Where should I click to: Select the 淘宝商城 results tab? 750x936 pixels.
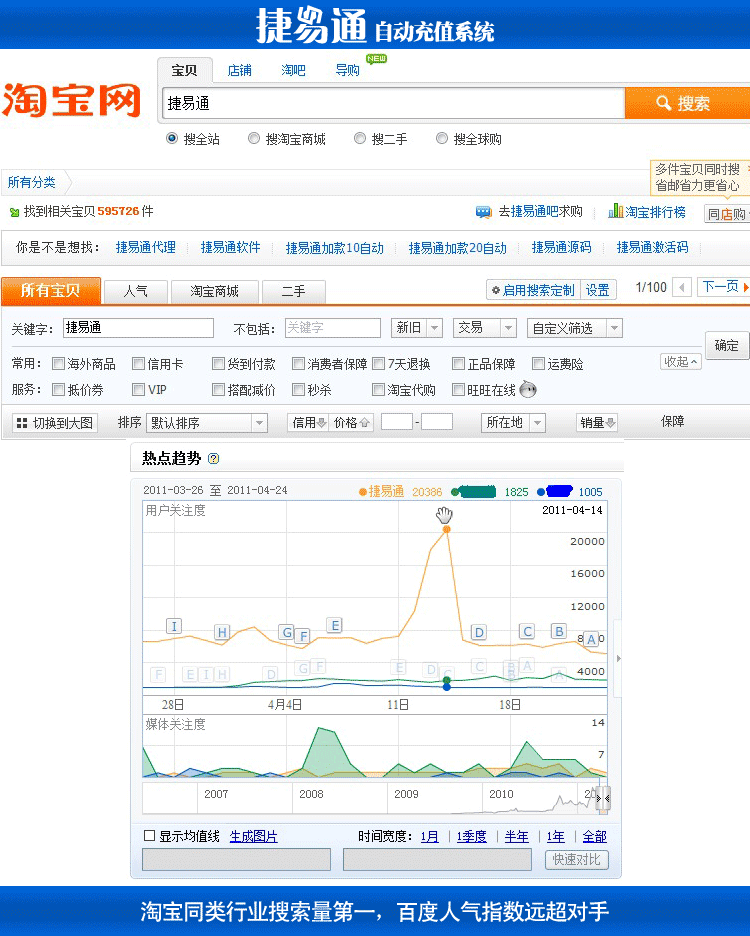pyautogui.click(x=214, y=291)
